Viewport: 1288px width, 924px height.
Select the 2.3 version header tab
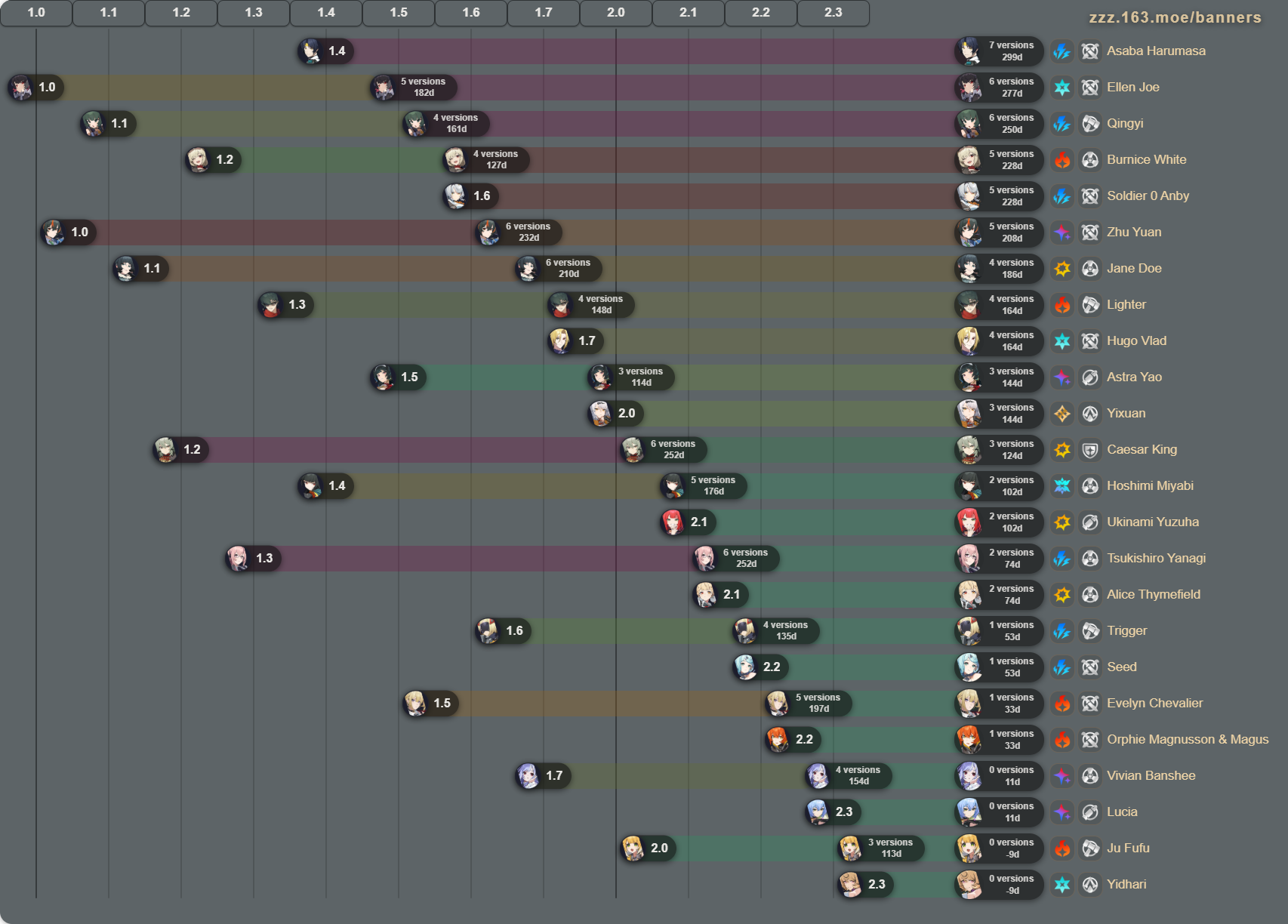click(x=834, y=13)
